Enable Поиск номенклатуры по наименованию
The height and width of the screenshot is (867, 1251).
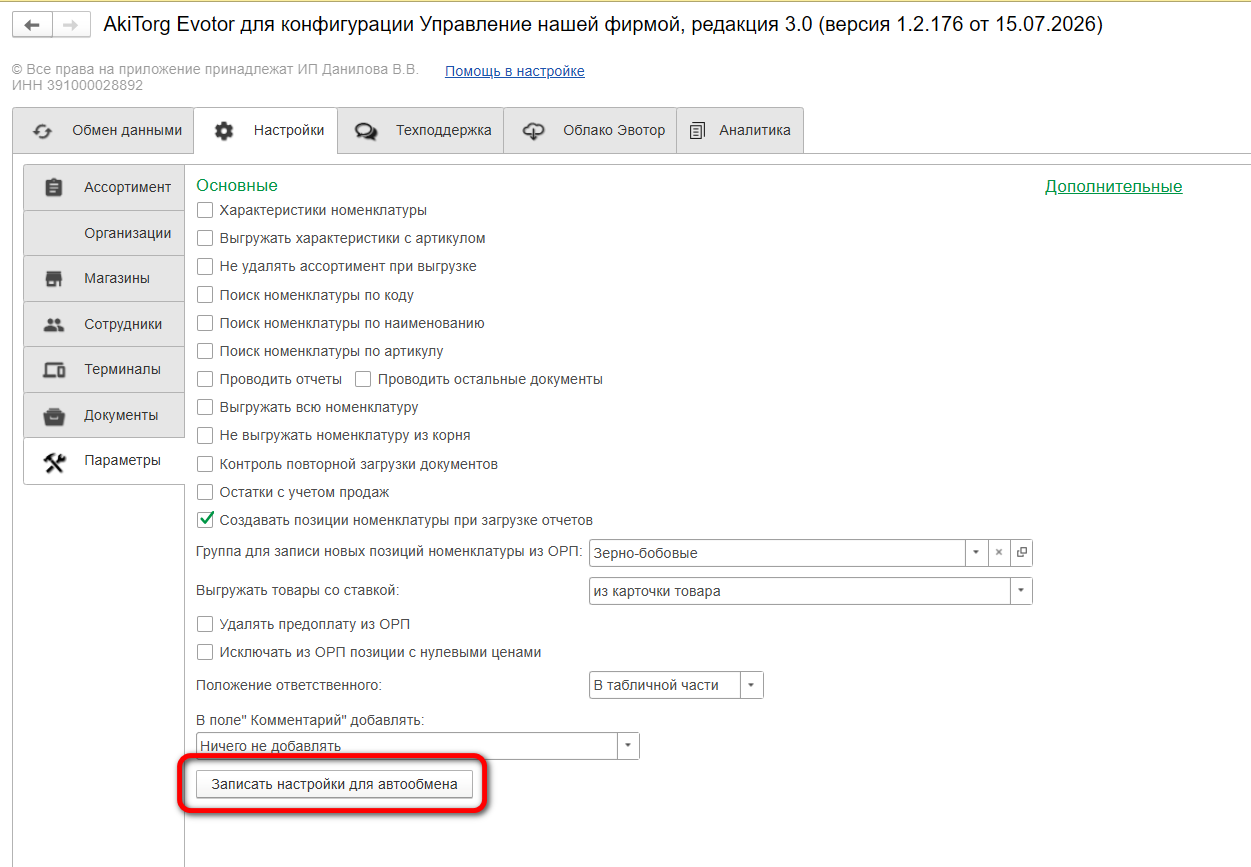[x=205, y=324]
